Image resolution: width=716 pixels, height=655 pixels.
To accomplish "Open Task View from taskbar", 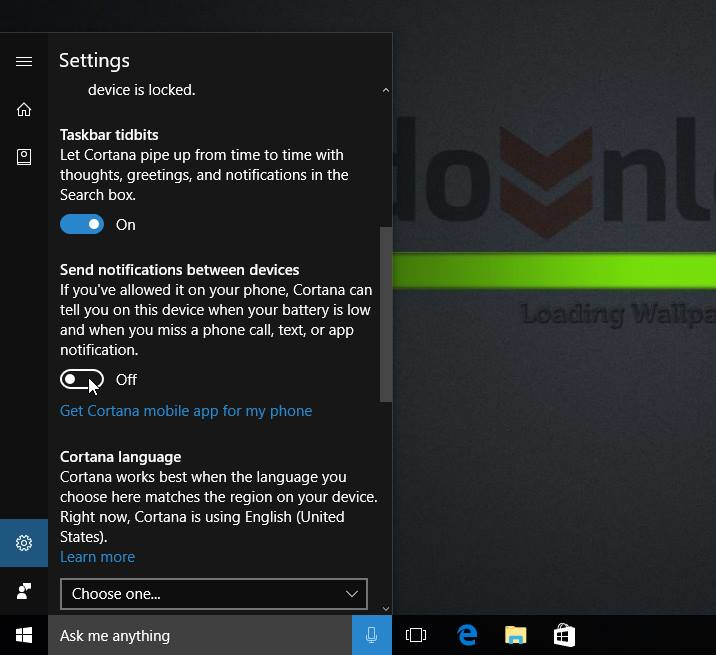I will coord(416,635).
